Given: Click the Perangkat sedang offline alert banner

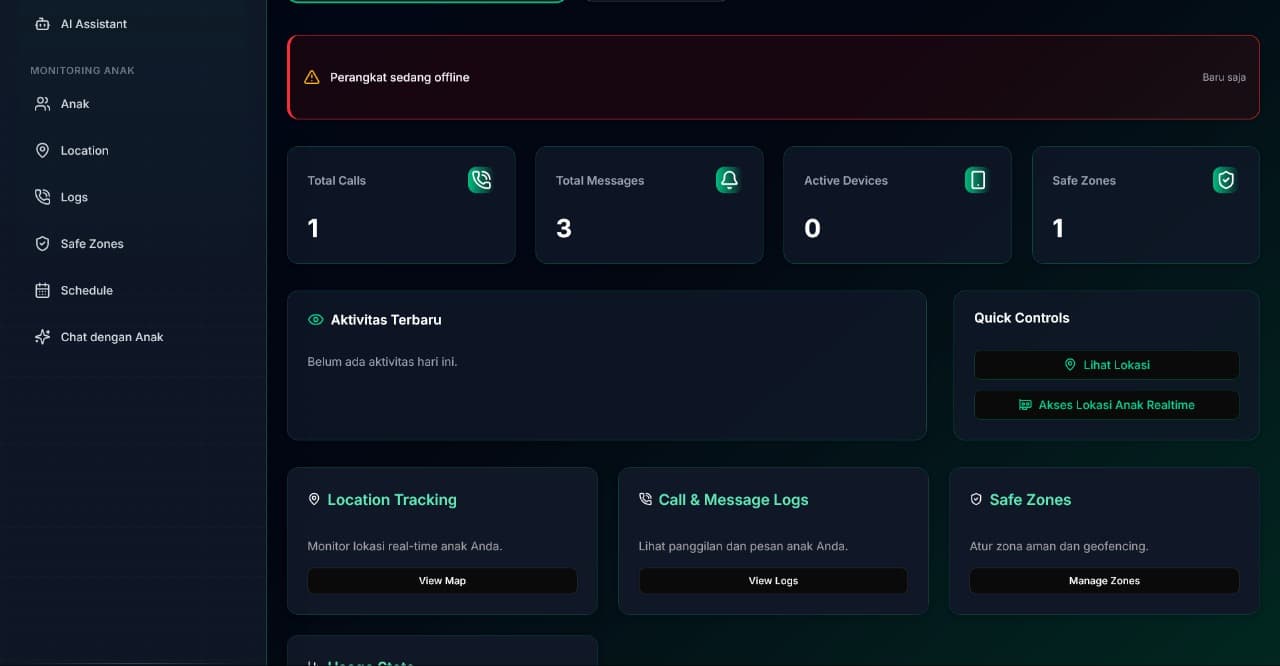Looking at the screenshot, I should tap(773, 77).
